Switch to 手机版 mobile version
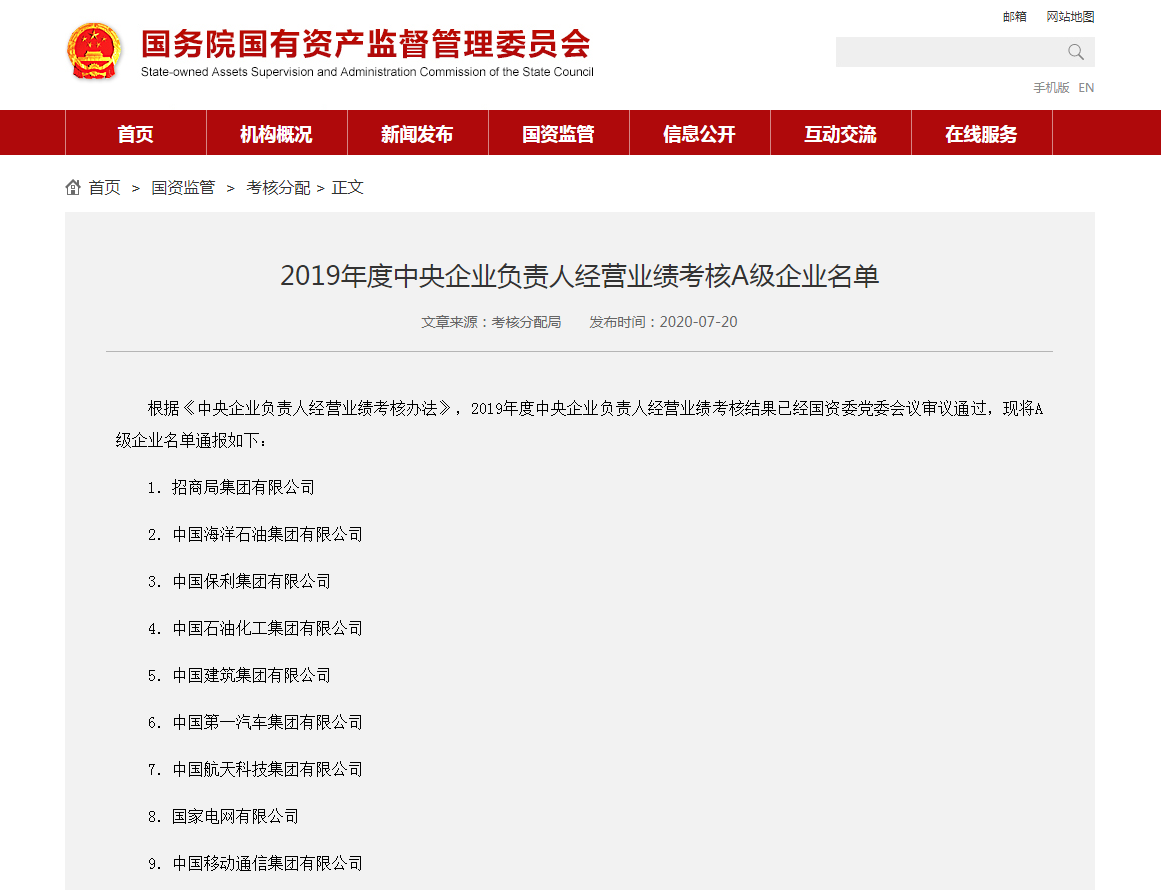 pos(1051,87)
